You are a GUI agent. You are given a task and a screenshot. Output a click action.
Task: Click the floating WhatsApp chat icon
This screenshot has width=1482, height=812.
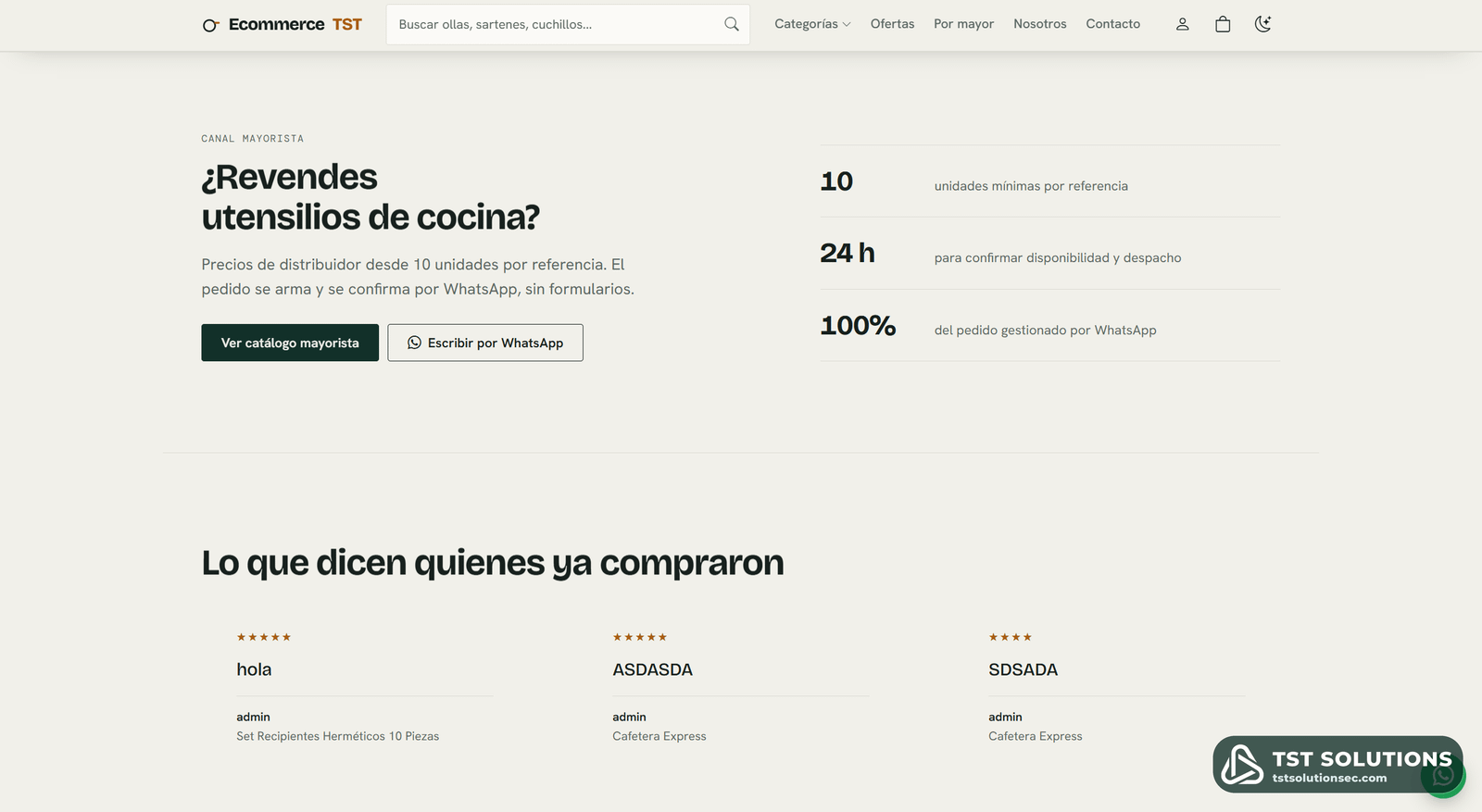click(1443, 776)
